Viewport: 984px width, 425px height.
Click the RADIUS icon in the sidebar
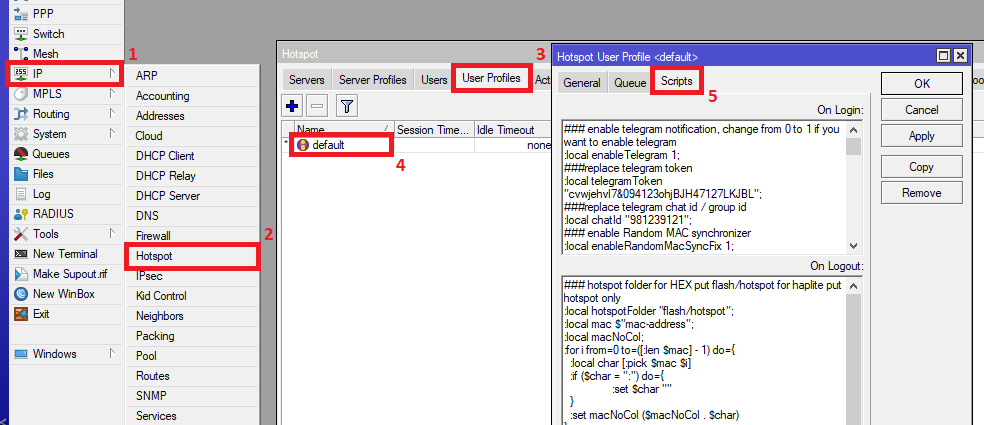pos(21,214)
